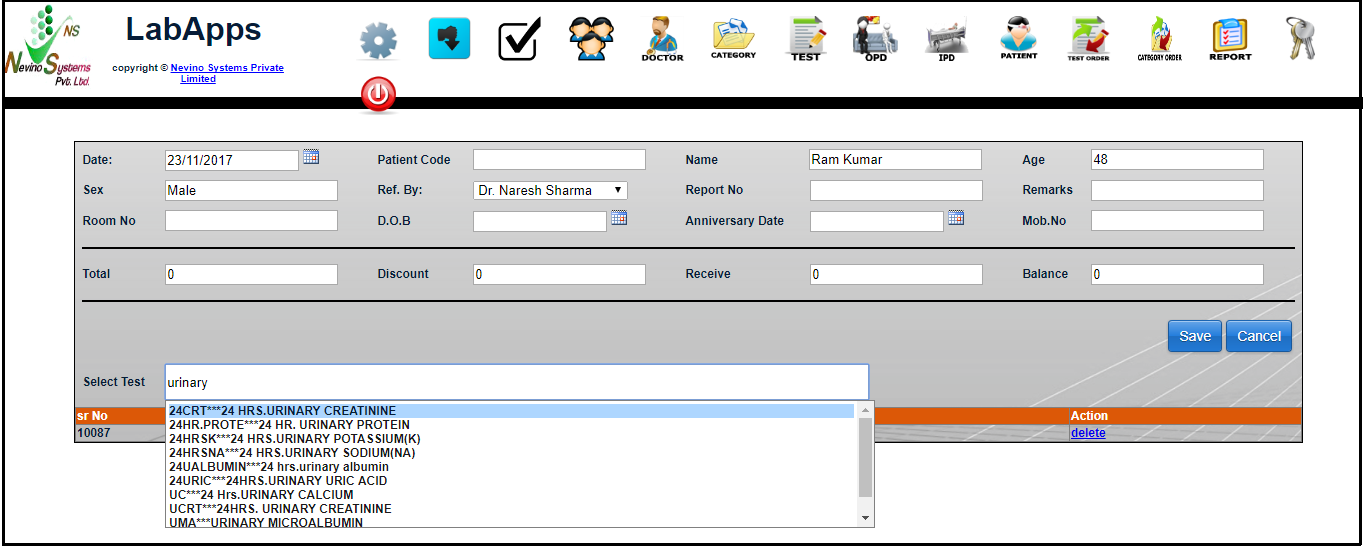
Task: Click the Cancel button
Action: [1258, 336]
